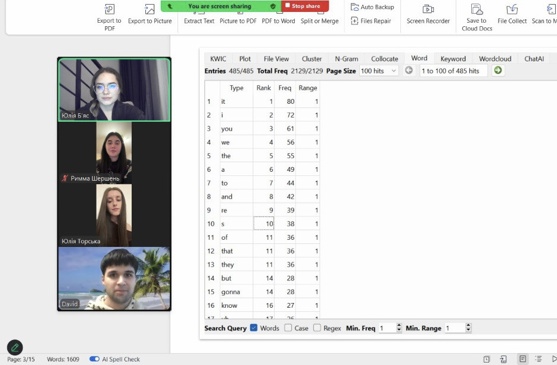Click the green screen sharing indicator
The image size is (557, 365).
click(221, 6)
